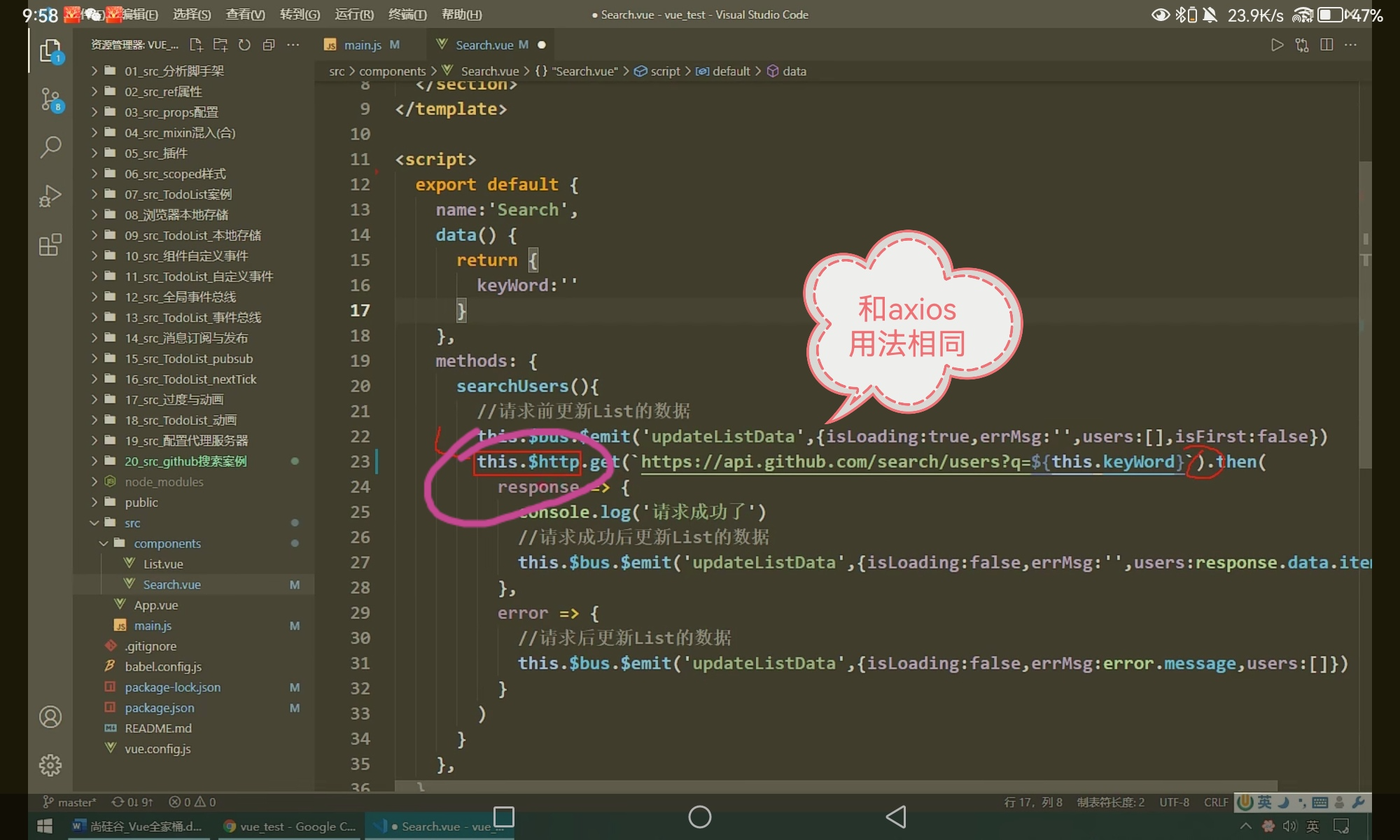Screen dimensions: 1400x840
Task: Refresh the explorer file tree
Action: pos(244,45)
